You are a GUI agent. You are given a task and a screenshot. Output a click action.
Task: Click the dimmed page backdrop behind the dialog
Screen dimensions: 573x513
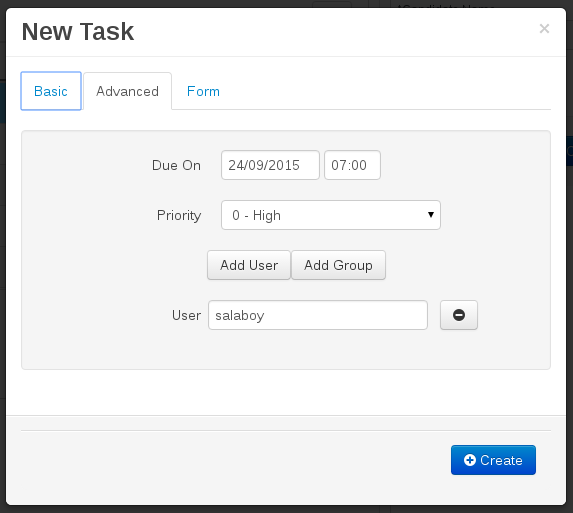pos(3,256)
